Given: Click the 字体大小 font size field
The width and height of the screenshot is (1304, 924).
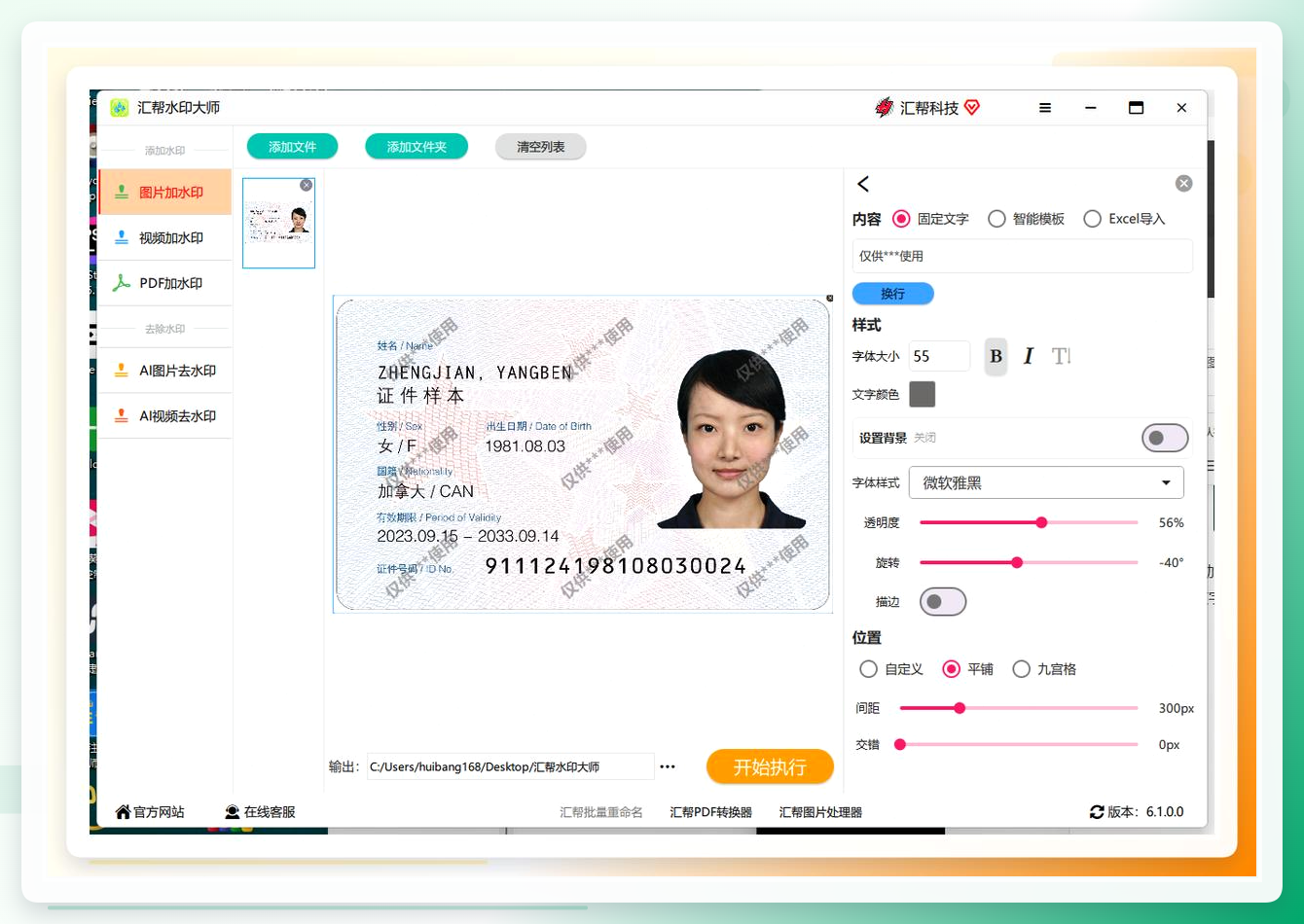Looking at the screenshot, I should [x=939, y=356].
